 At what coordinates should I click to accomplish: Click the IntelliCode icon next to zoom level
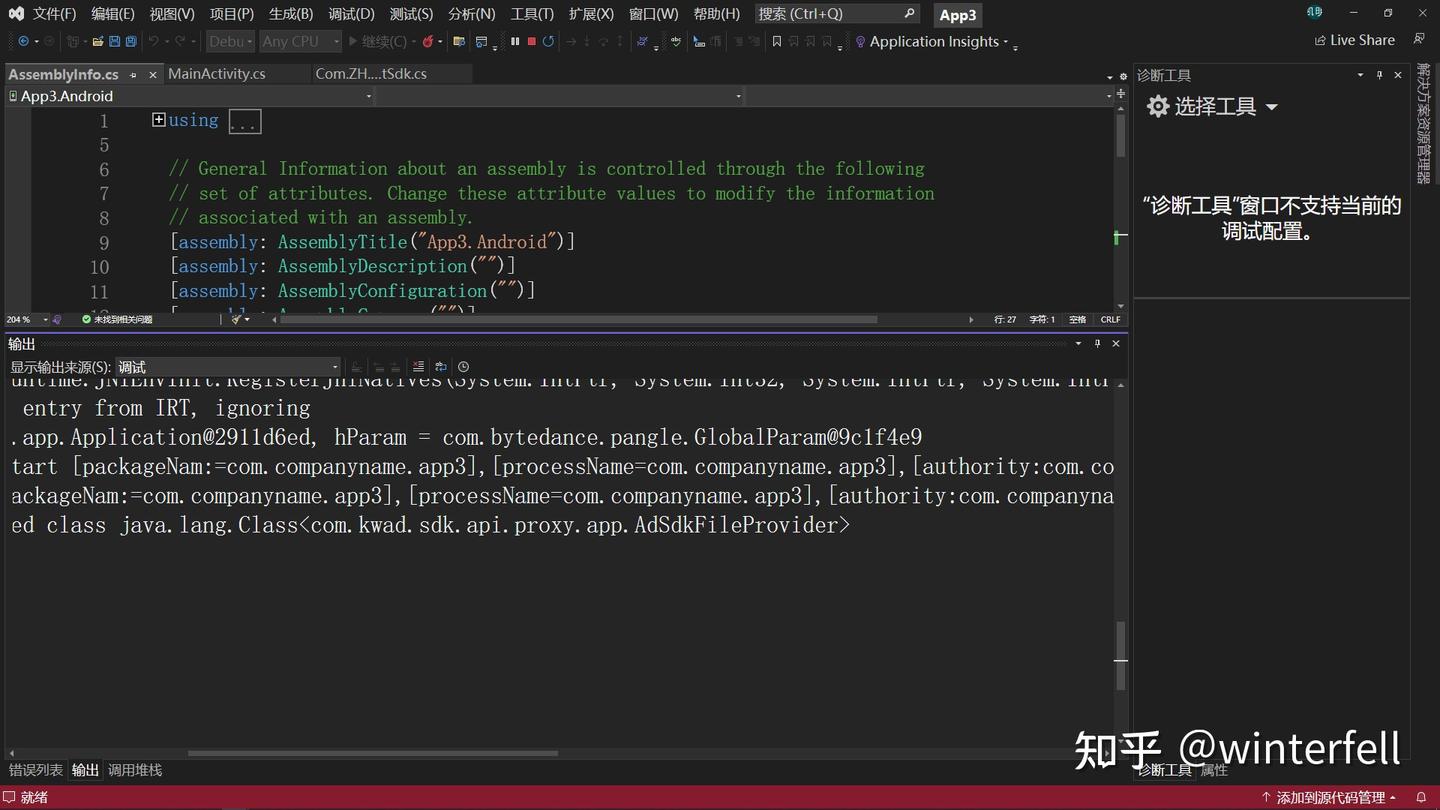(57, 319)
